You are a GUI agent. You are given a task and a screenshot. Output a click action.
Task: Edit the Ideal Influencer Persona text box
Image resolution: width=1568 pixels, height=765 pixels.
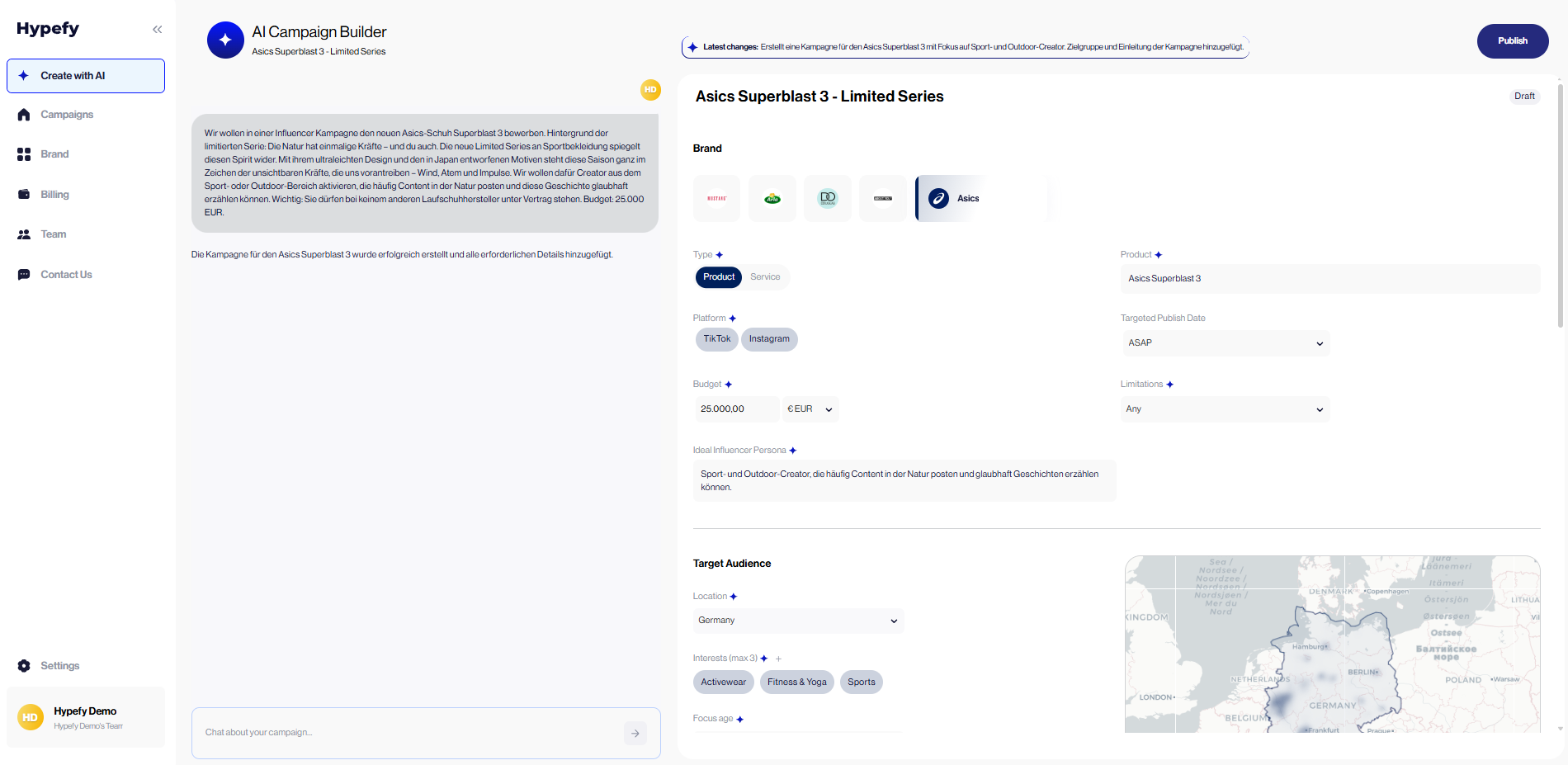[x=904, y=481]
